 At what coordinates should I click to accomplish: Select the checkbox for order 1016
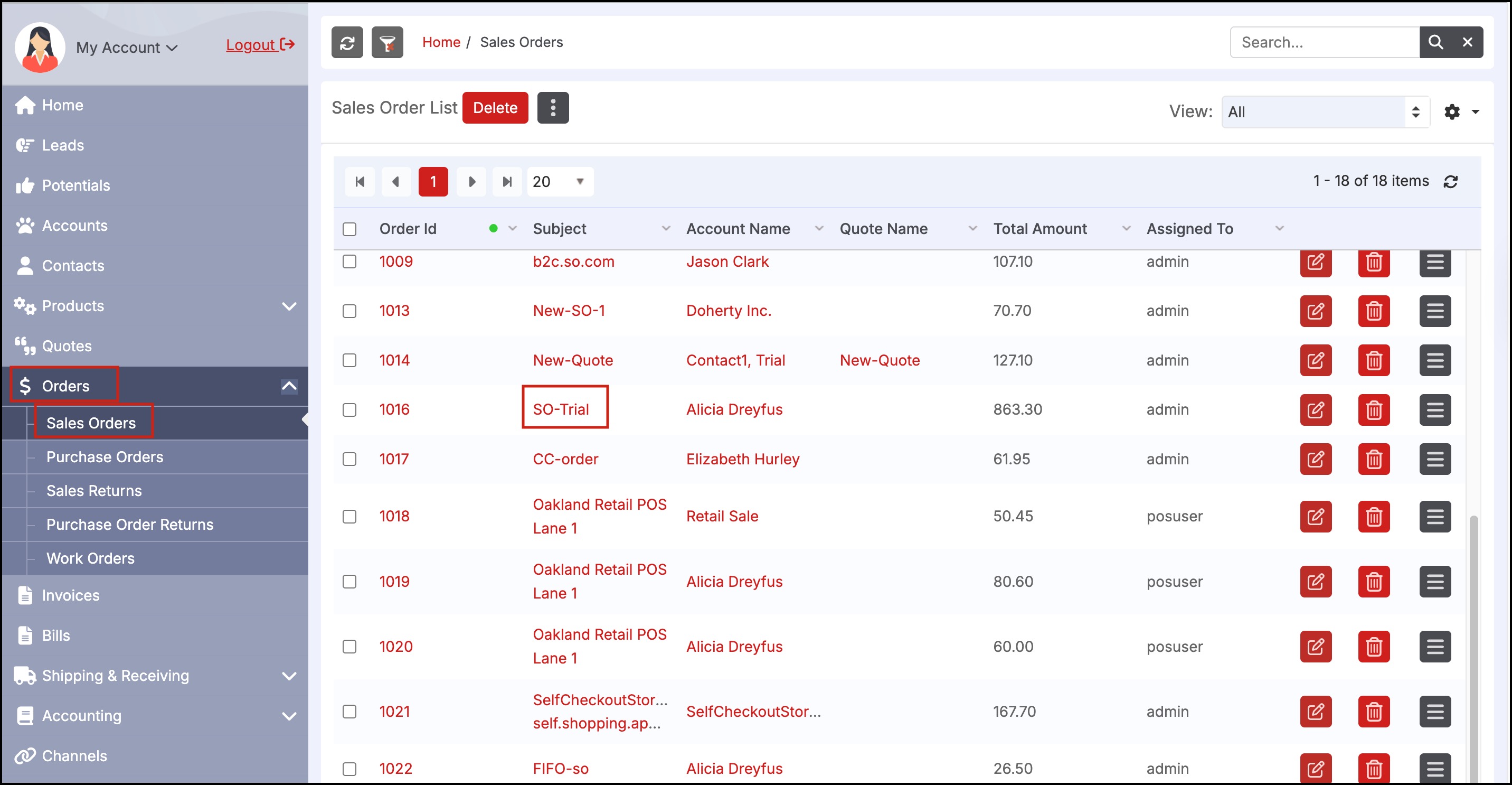pyautogui.click(x=349, y=410)
